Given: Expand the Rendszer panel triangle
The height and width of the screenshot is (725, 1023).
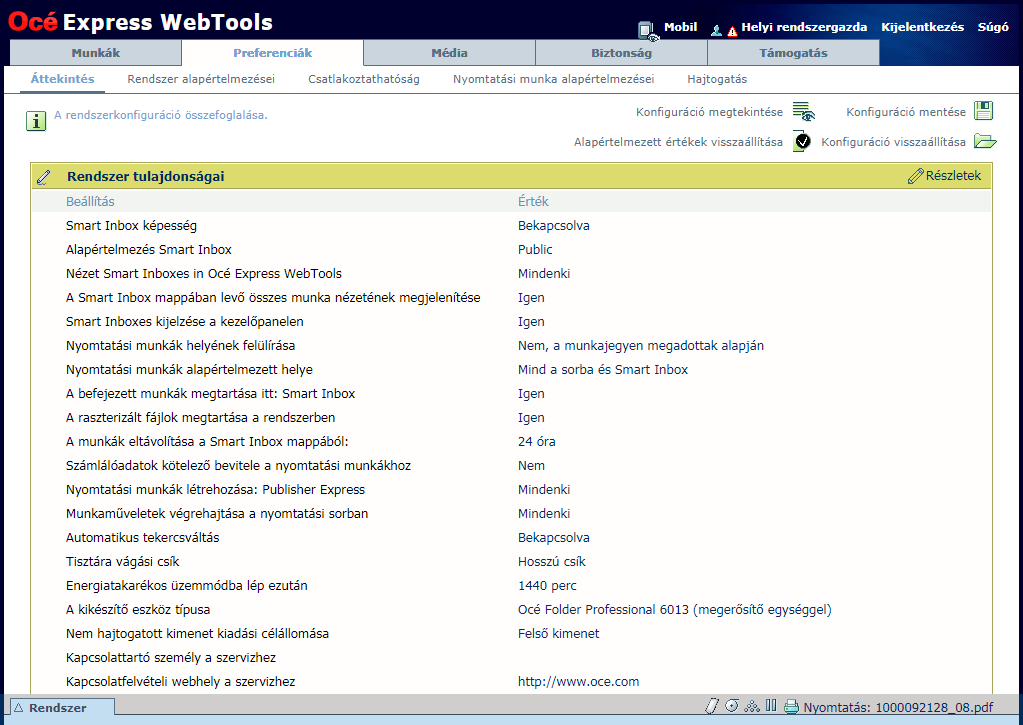Looking at the screenshot, I should point(19,707).
